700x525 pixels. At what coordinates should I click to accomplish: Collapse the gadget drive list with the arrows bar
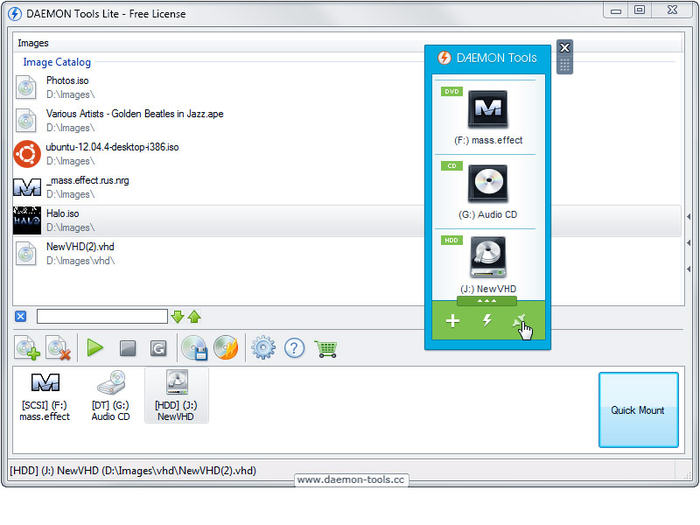[x=487, y=301]
